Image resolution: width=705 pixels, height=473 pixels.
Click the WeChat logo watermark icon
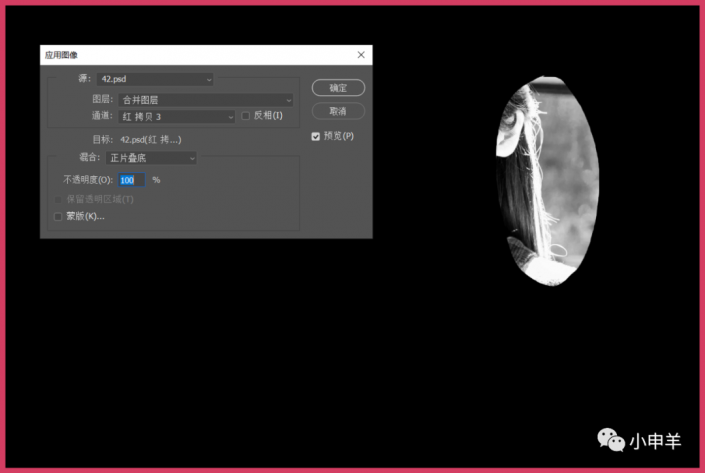tap(610, 440)
